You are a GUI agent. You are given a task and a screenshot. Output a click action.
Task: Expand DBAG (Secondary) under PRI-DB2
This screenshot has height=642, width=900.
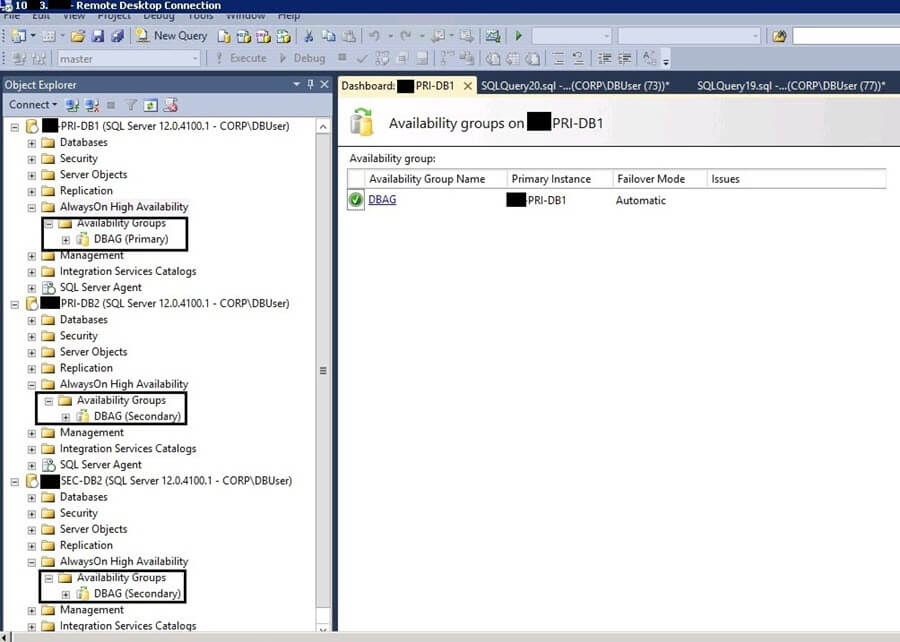(x=65, y=417)
